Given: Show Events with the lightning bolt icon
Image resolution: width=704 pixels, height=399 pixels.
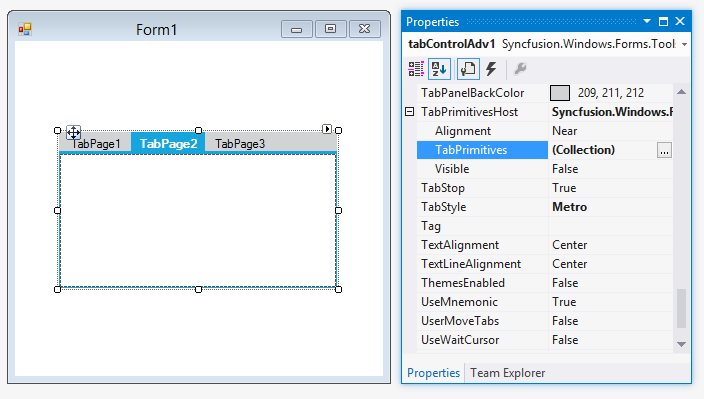Looking at the screenshot, I should click(491, 69).
